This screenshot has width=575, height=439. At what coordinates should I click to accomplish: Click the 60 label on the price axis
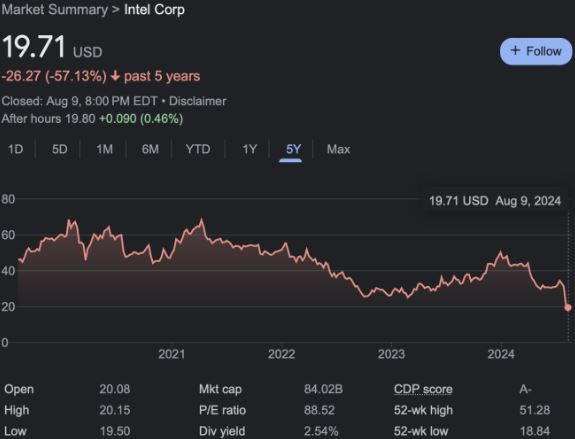pyautogui.click(x=8, y=235)
